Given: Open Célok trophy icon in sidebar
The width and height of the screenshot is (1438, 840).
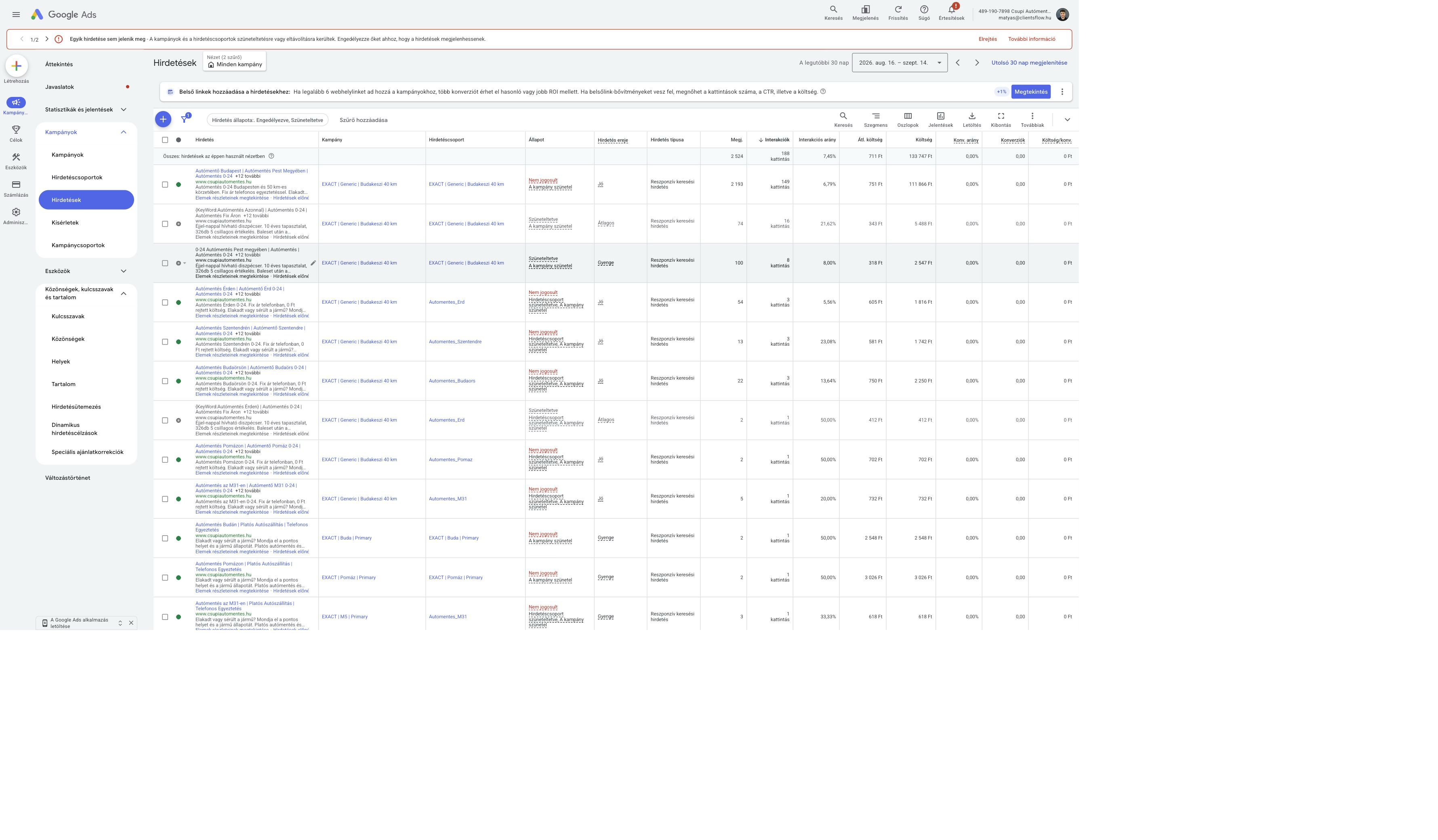Looking at the screenshot, I should click(16, 130).
